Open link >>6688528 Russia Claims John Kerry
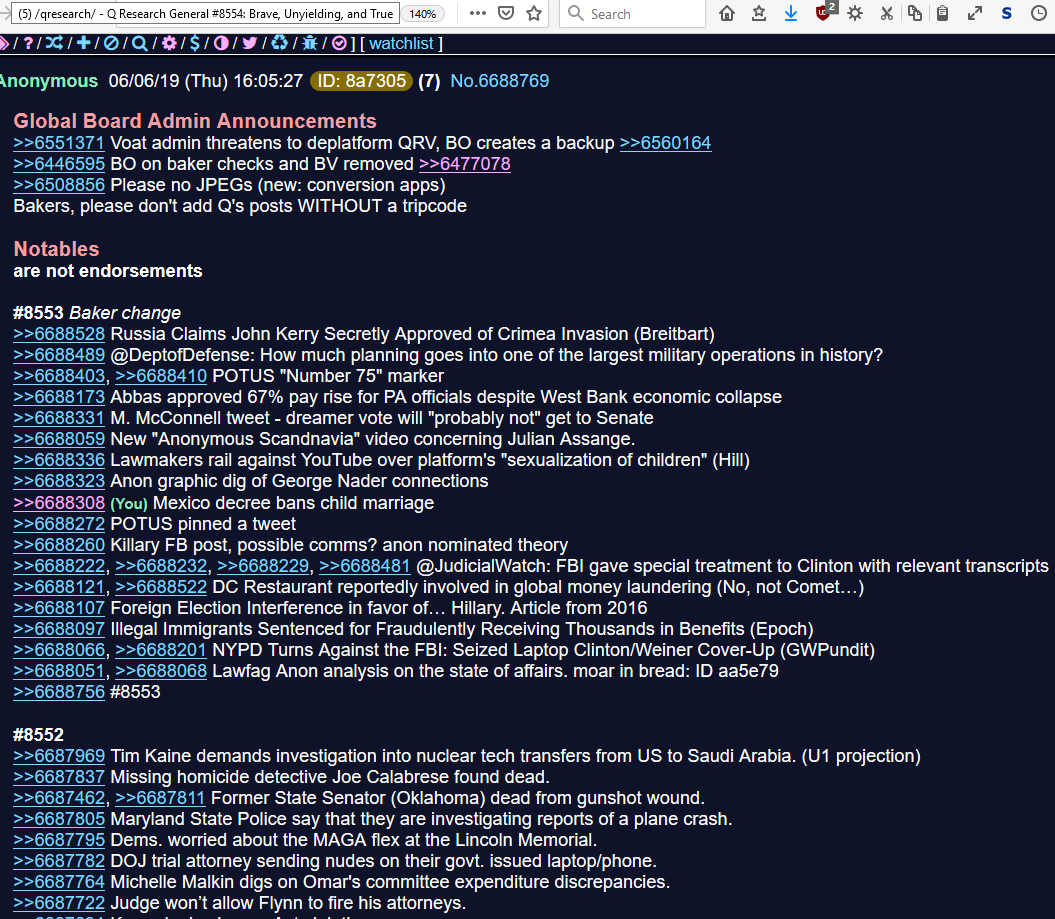The height and width of the screenshot is (919, 1055). click(59, 334)
